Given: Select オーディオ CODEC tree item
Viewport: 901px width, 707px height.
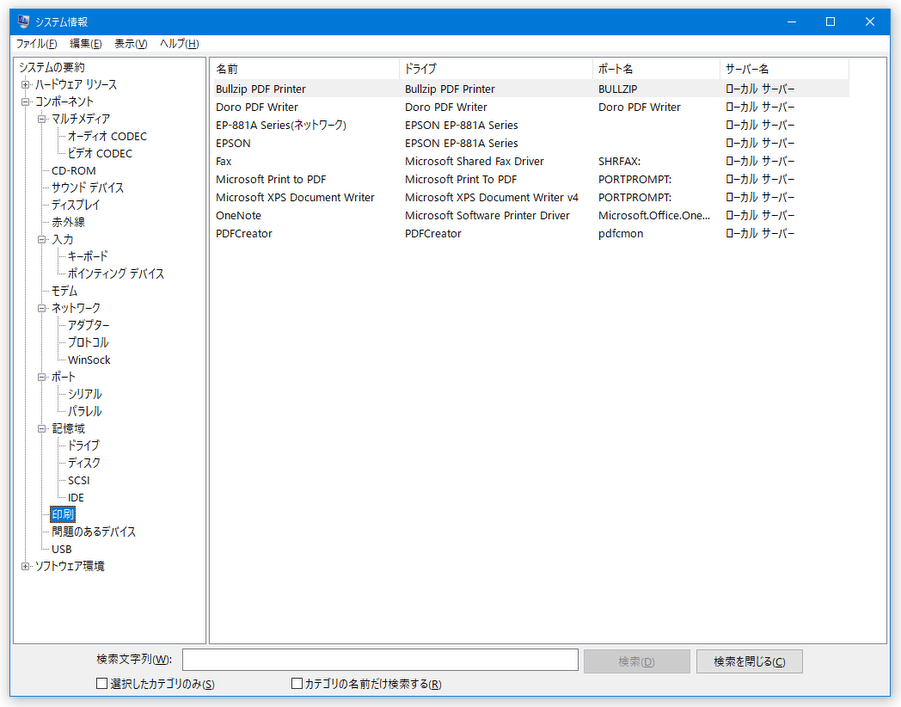Looking at the screenshot, I should [x=107, y=137].
